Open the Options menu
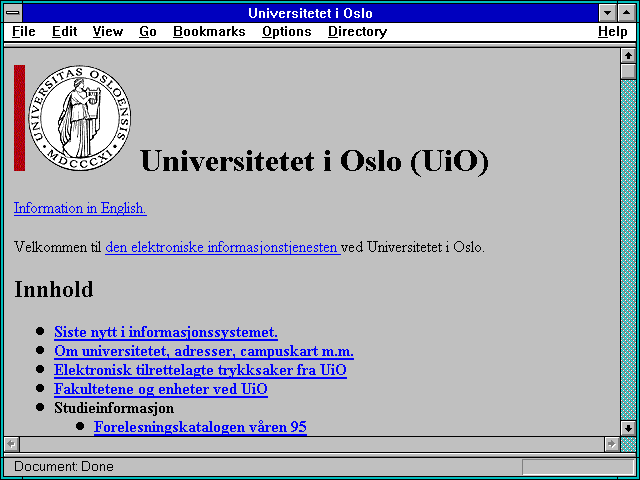 287,31
